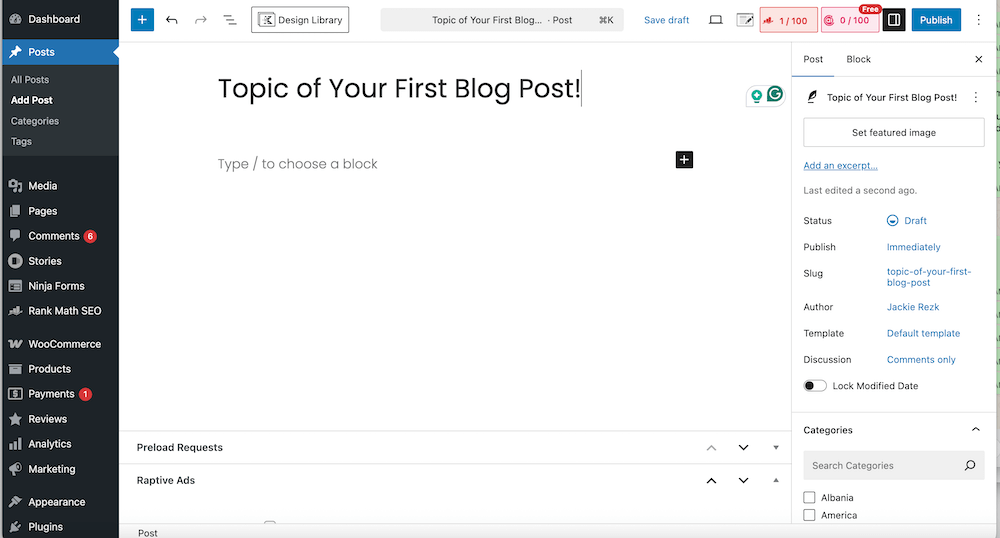Expand the Preload Requests panel
The height and width of the screenshot is (538, 1000).
pos(776,447)
